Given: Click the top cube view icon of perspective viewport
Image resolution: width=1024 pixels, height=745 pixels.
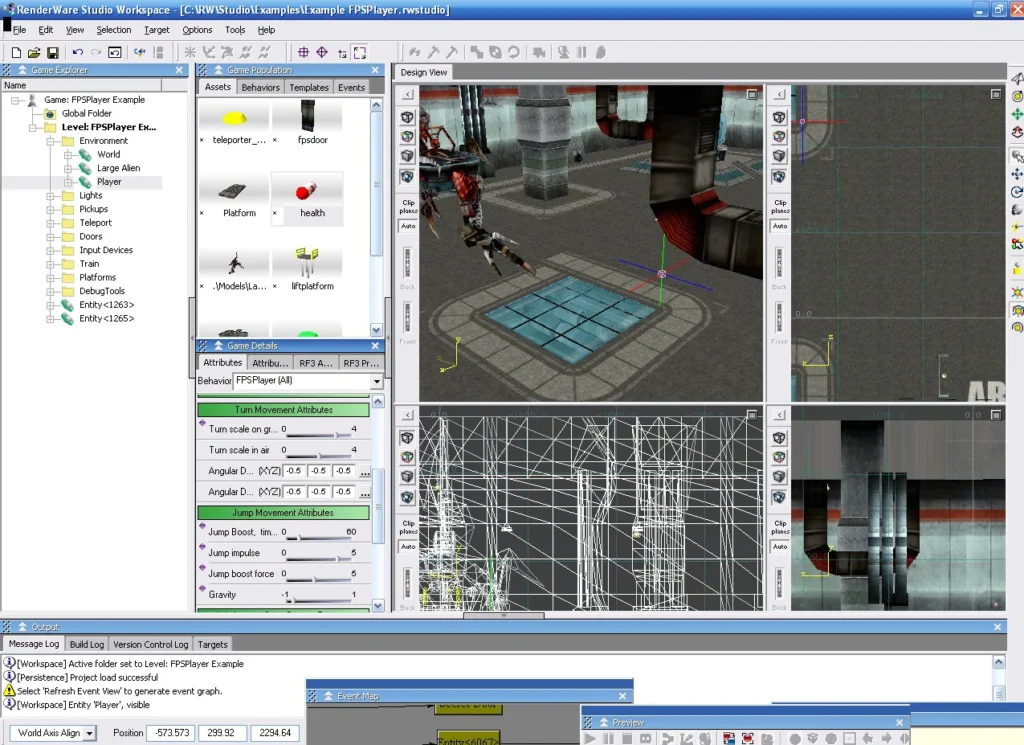Looking at the screenshot, I should point(408,118).
